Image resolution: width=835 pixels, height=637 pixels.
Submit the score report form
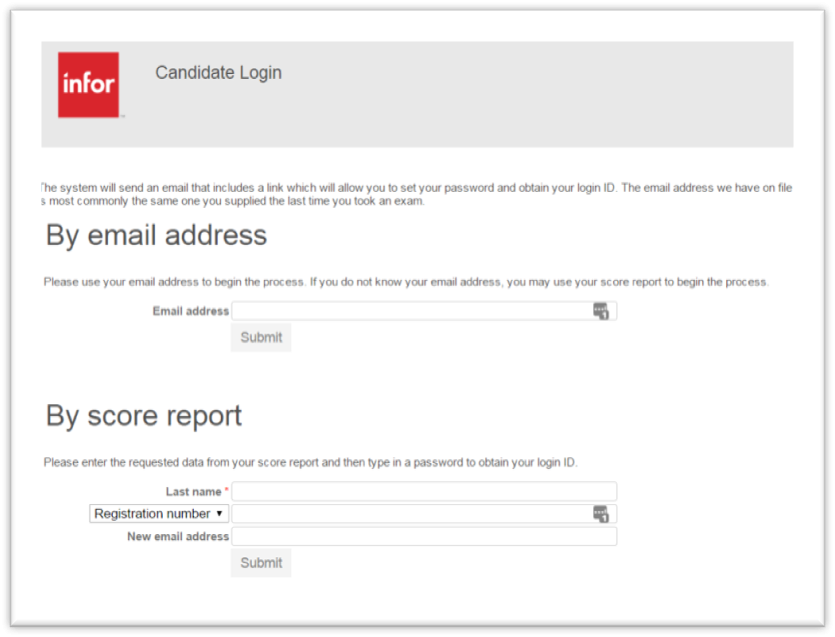261,563
